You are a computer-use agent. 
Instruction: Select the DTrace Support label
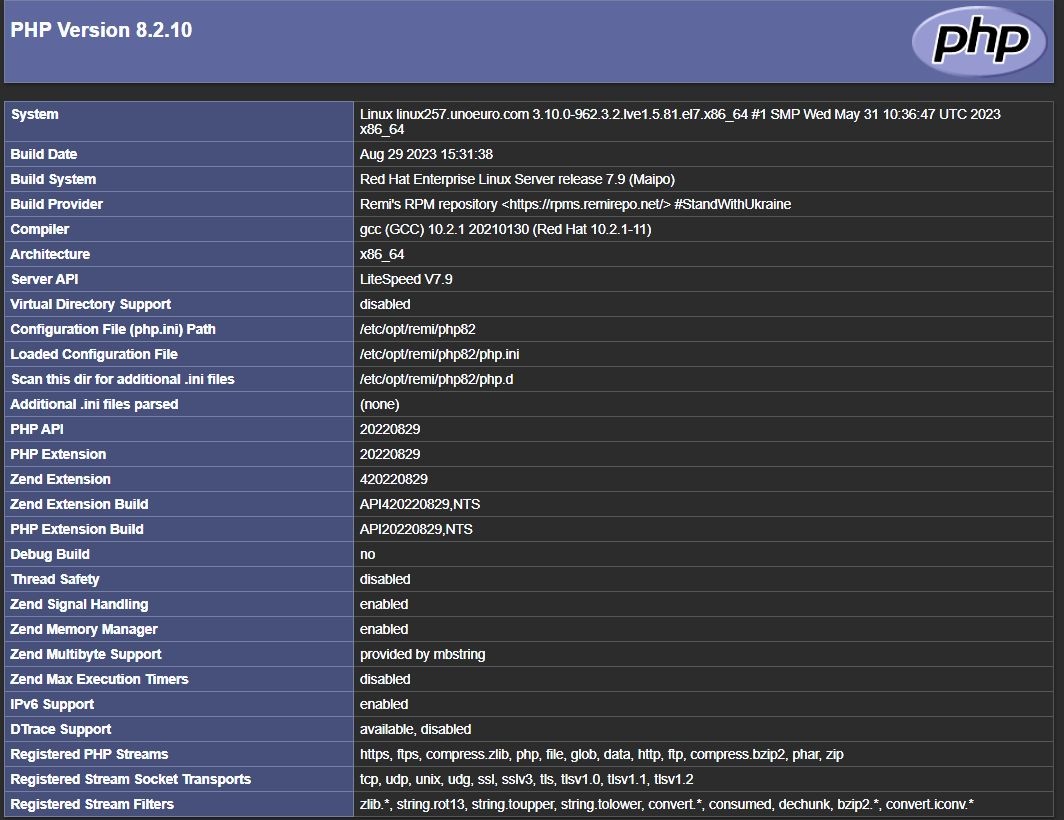click(x=61, y=729)
